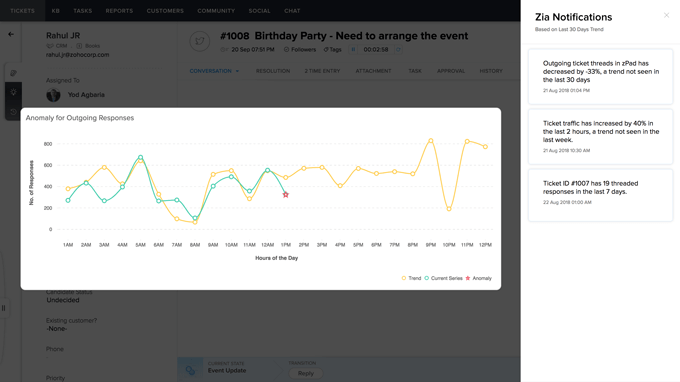Open the Tags option on ticket

point(332,49)
